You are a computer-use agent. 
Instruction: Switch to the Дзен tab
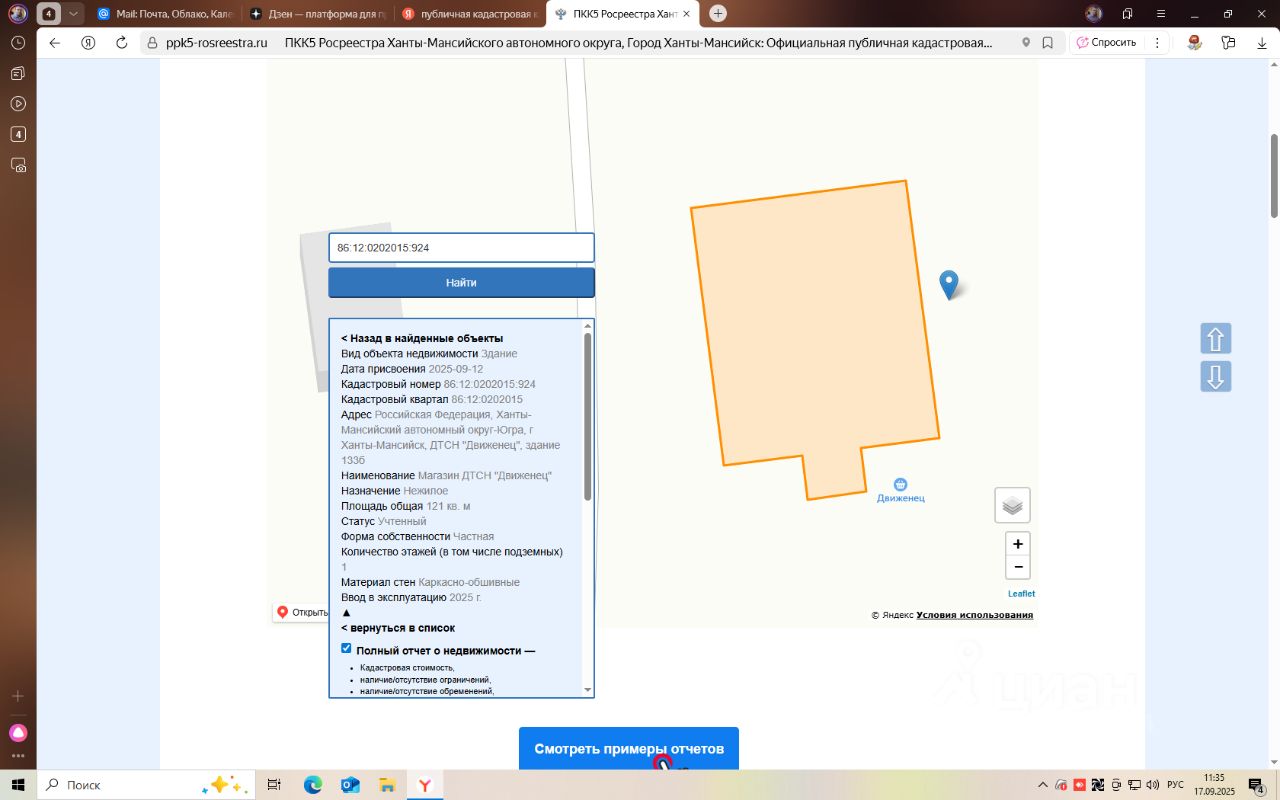point(318,14)
